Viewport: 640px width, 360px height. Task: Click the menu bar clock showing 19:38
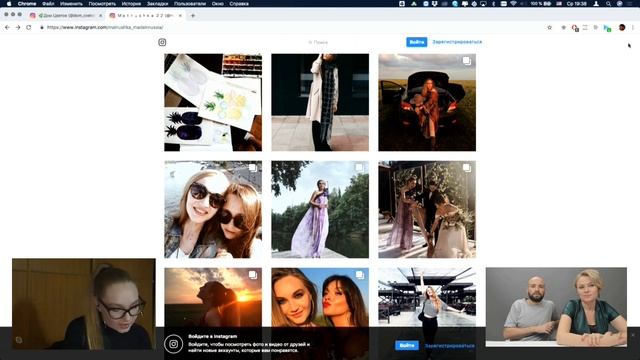(x=577, y=4)
